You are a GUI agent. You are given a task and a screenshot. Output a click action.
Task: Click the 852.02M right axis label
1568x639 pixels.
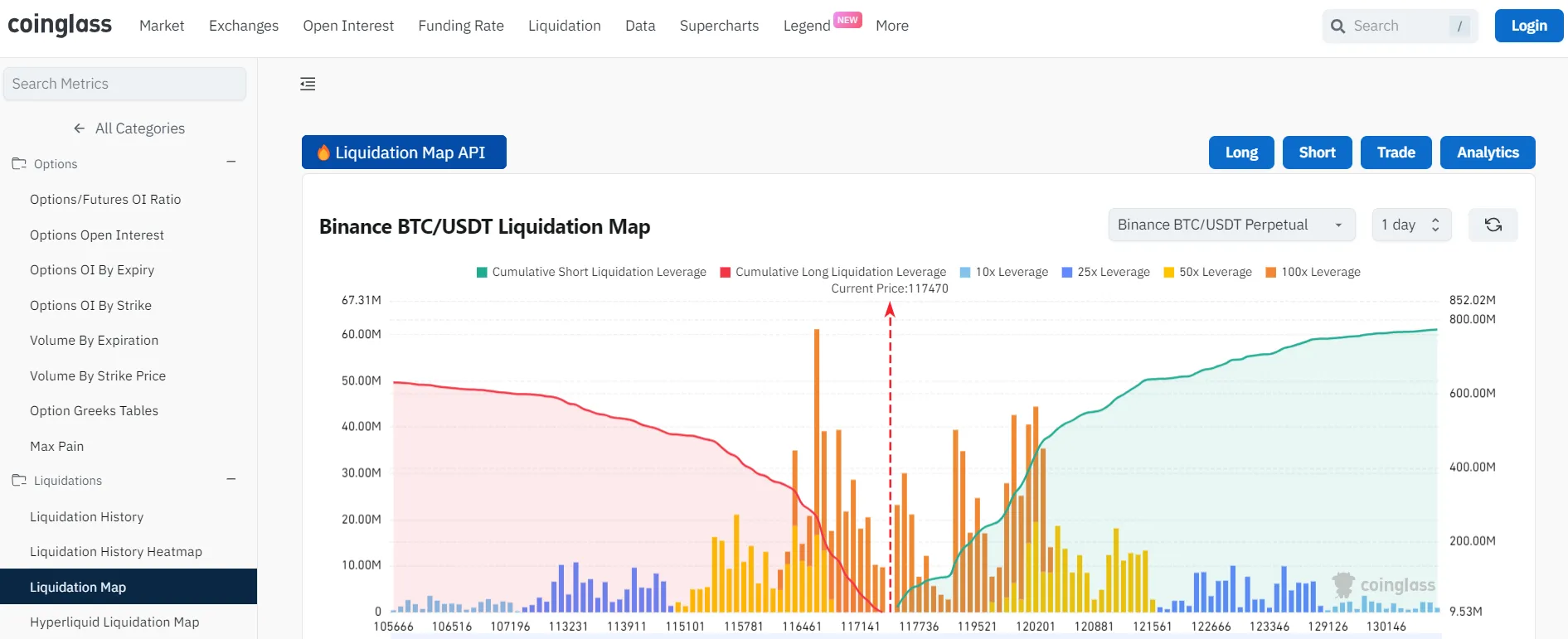(1472, 300)
